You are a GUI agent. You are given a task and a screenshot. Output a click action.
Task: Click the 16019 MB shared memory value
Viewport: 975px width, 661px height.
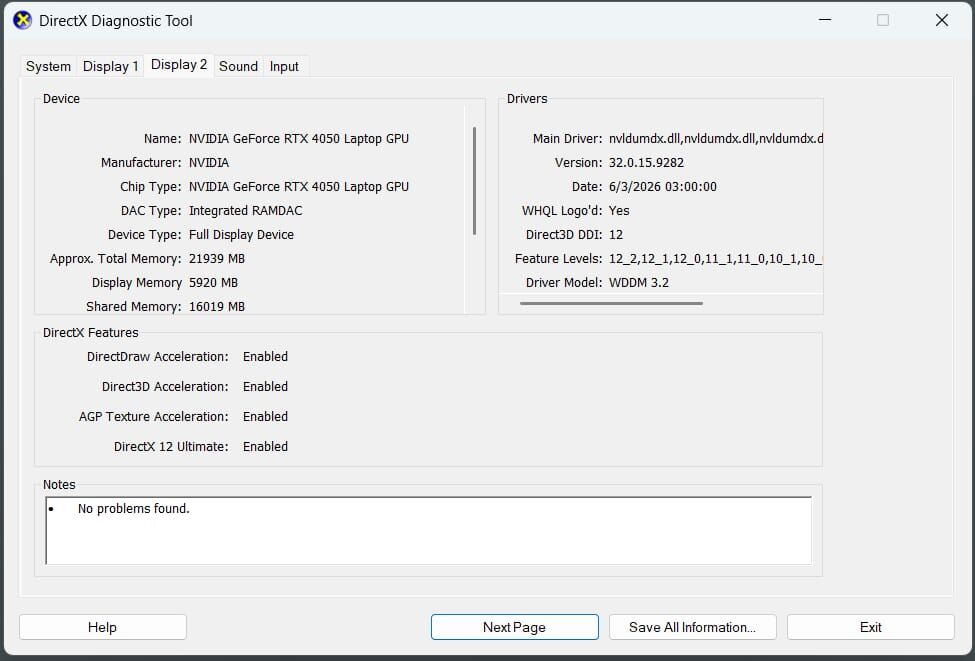(216, 307)
